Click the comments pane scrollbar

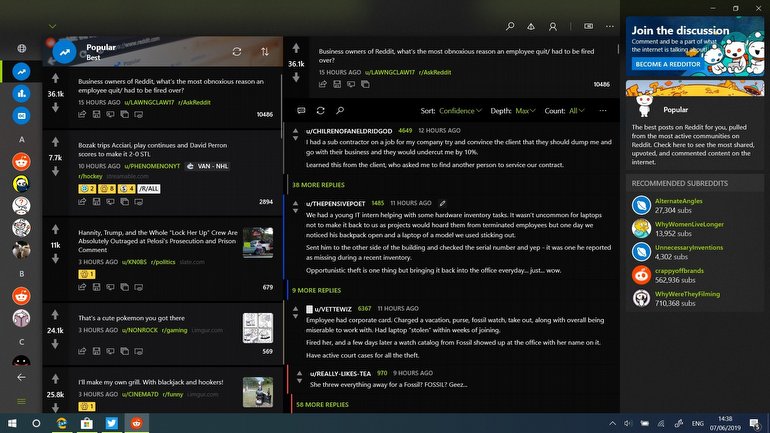coord(618,49)
